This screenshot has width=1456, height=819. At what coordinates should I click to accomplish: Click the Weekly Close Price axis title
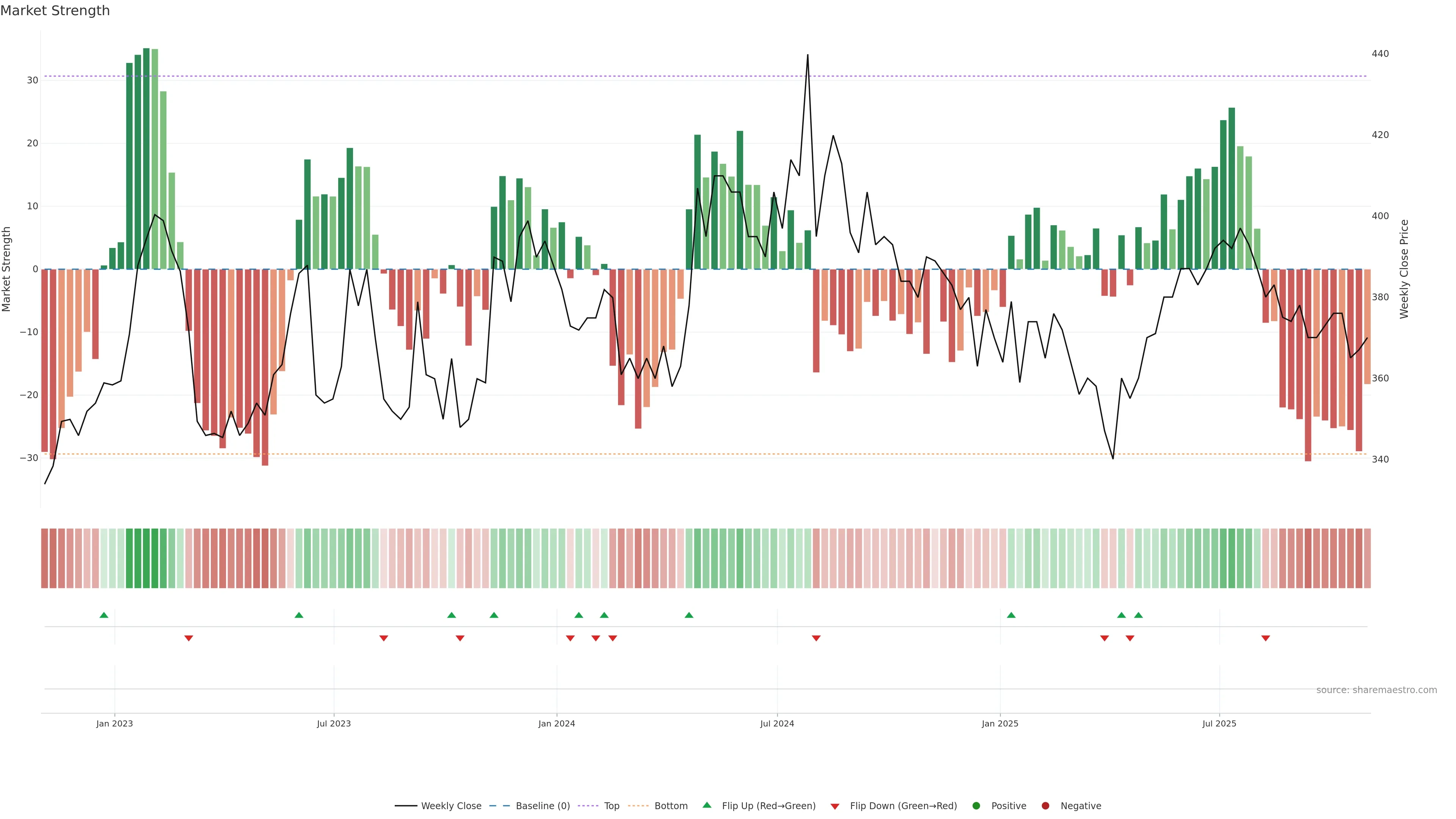[x=1404, y=269]
